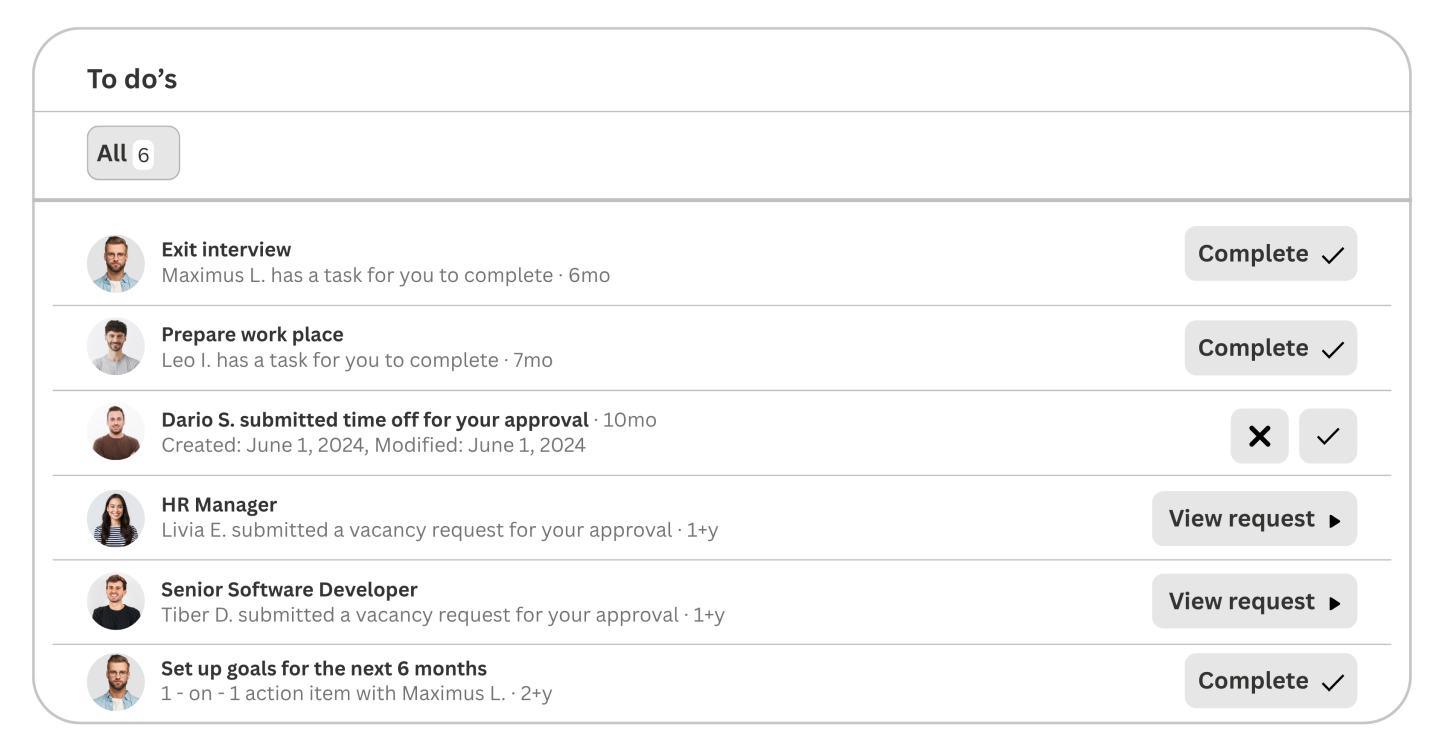Image resolution: width=1438 pixels, height=750 pixels.
Task: View request for HR Manager vacancy
Action: 1254,519
